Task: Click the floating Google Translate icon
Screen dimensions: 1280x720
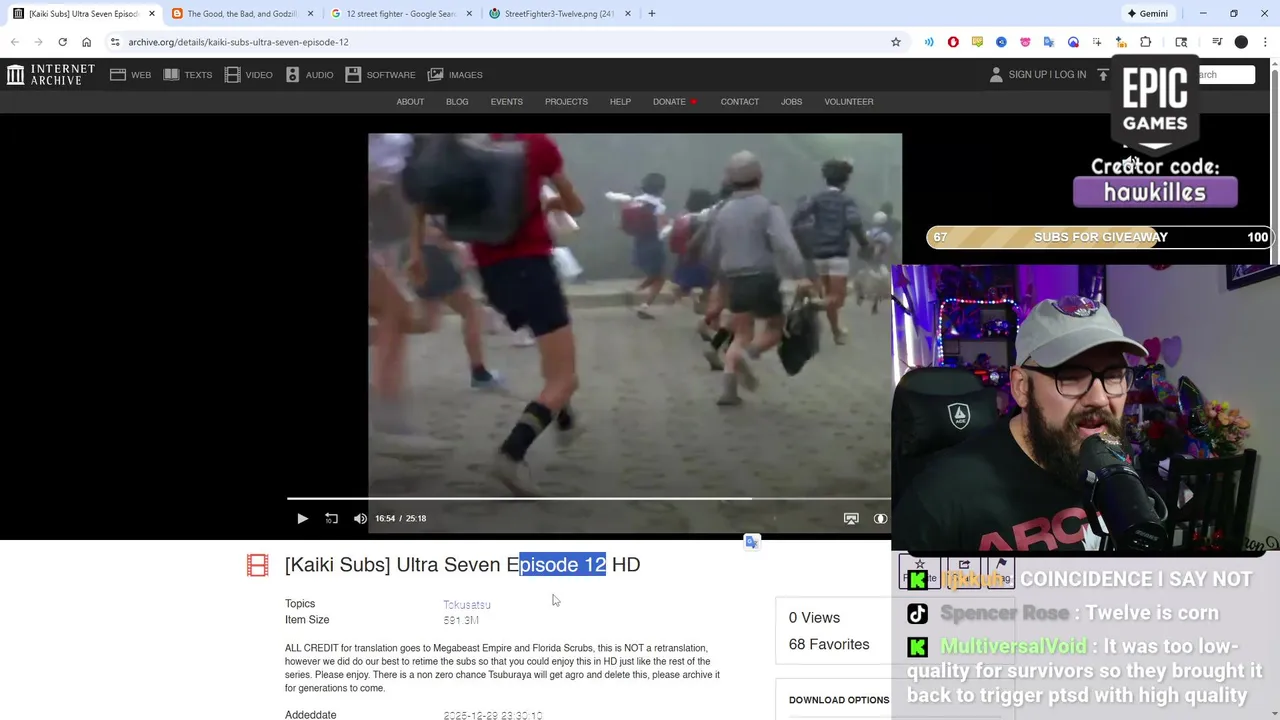Action: pyautogui.click(x=752, y=542)
